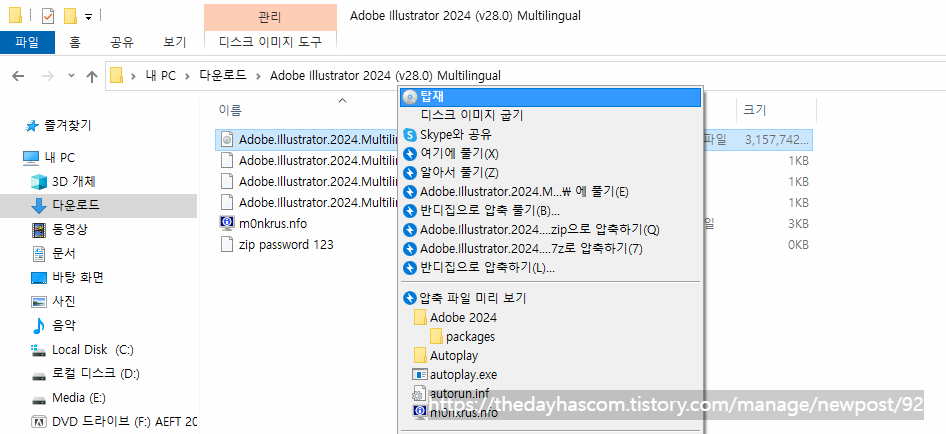Expand chevron after 다운로드 breadcrumb
Viewport: 946px width, 434px height.
[258, 76]
